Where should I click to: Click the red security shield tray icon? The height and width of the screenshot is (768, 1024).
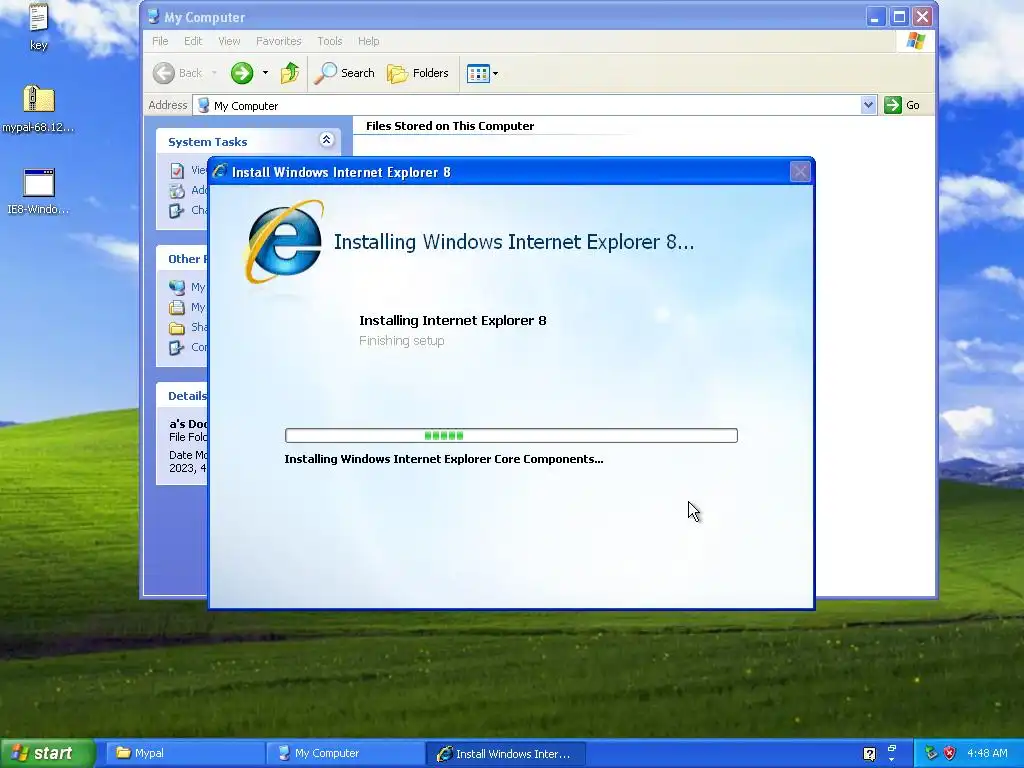coord(950,754)
